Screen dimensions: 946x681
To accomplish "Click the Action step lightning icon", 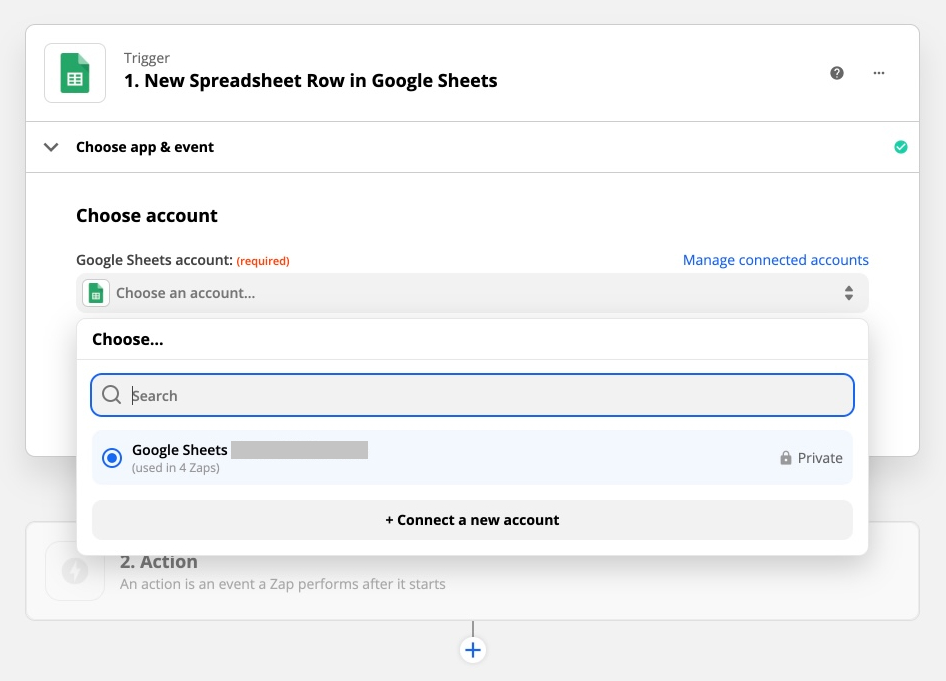I will pyautogui.click(x=75, y=571).
